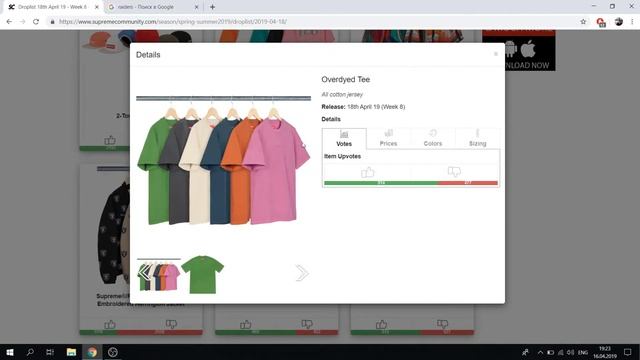Open a new browser tab
640x360 pixels.
tap(212, 7)
